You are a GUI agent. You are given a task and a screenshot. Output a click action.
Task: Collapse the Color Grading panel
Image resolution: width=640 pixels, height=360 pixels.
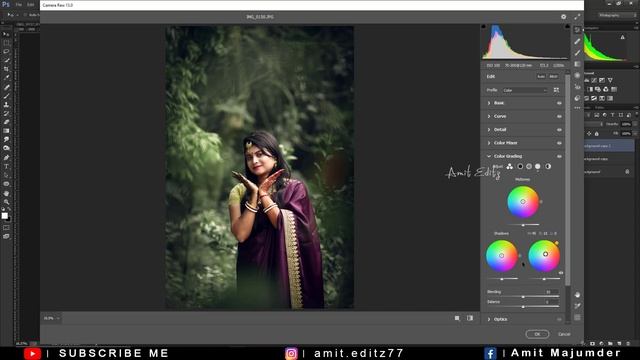pyautogui.click(x=489, y=156)
